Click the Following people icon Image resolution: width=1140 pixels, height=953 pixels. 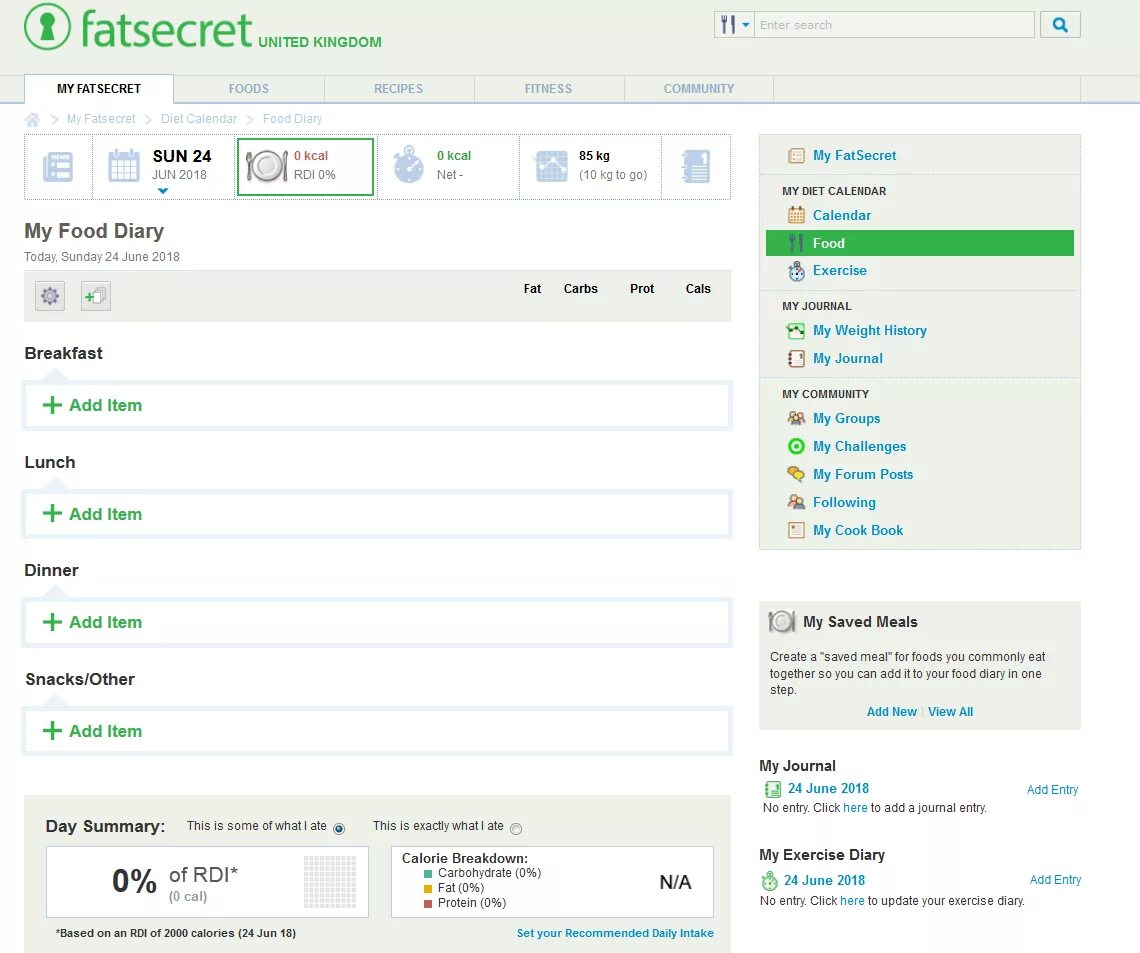click(796, 502)
